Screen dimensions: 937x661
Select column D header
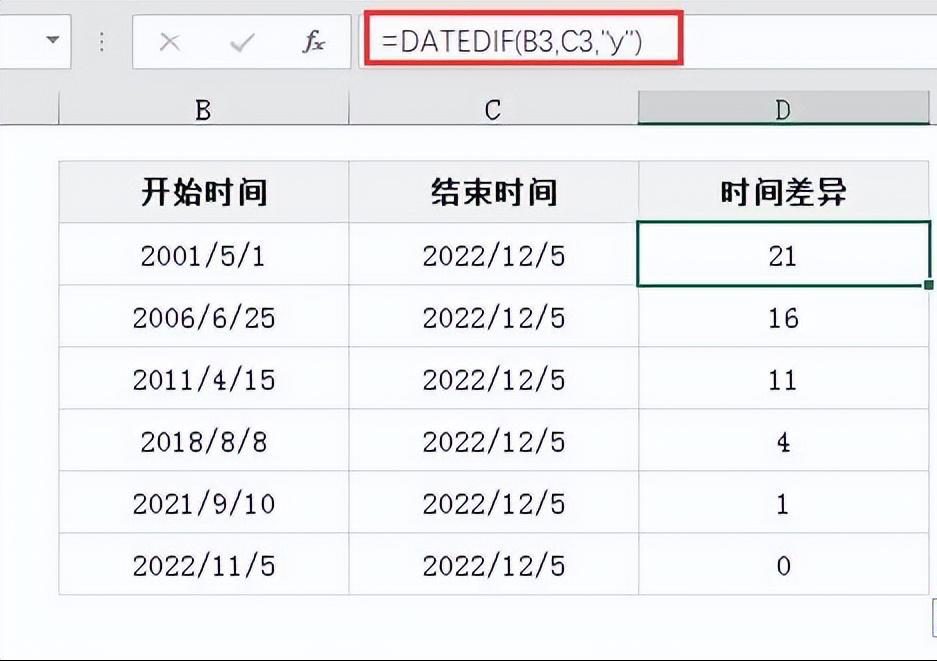783,109
